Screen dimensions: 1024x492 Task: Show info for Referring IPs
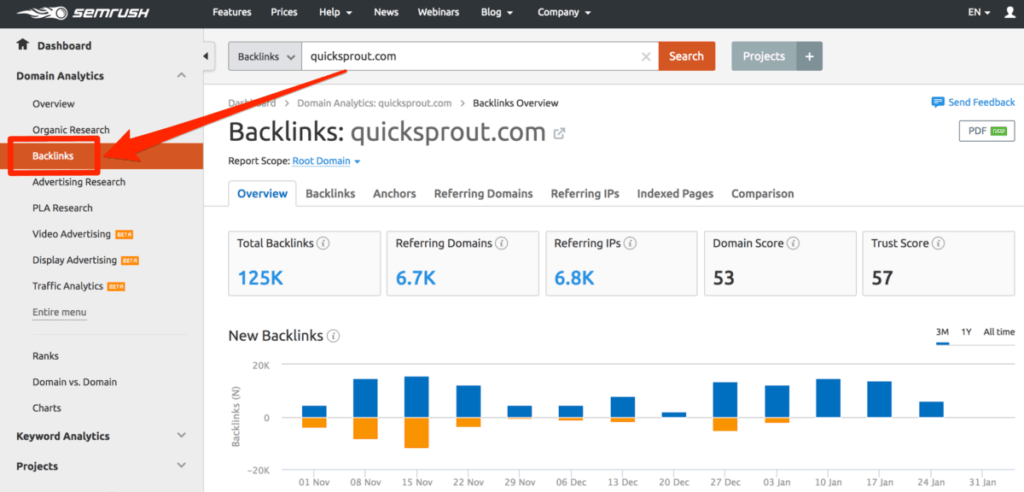pos(632,243)
